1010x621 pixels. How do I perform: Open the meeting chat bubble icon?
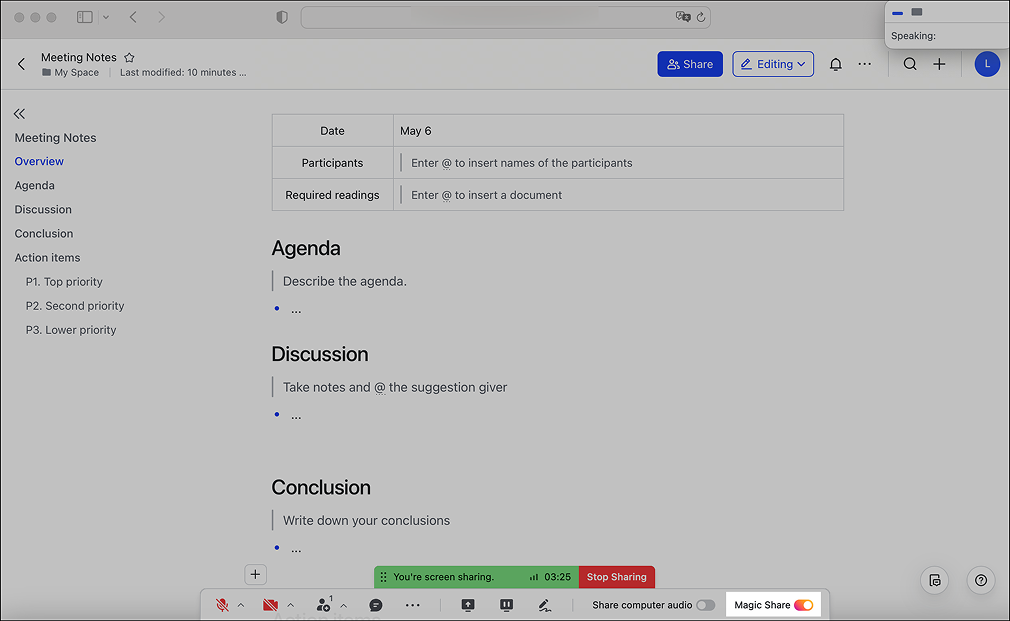(376, 605)
